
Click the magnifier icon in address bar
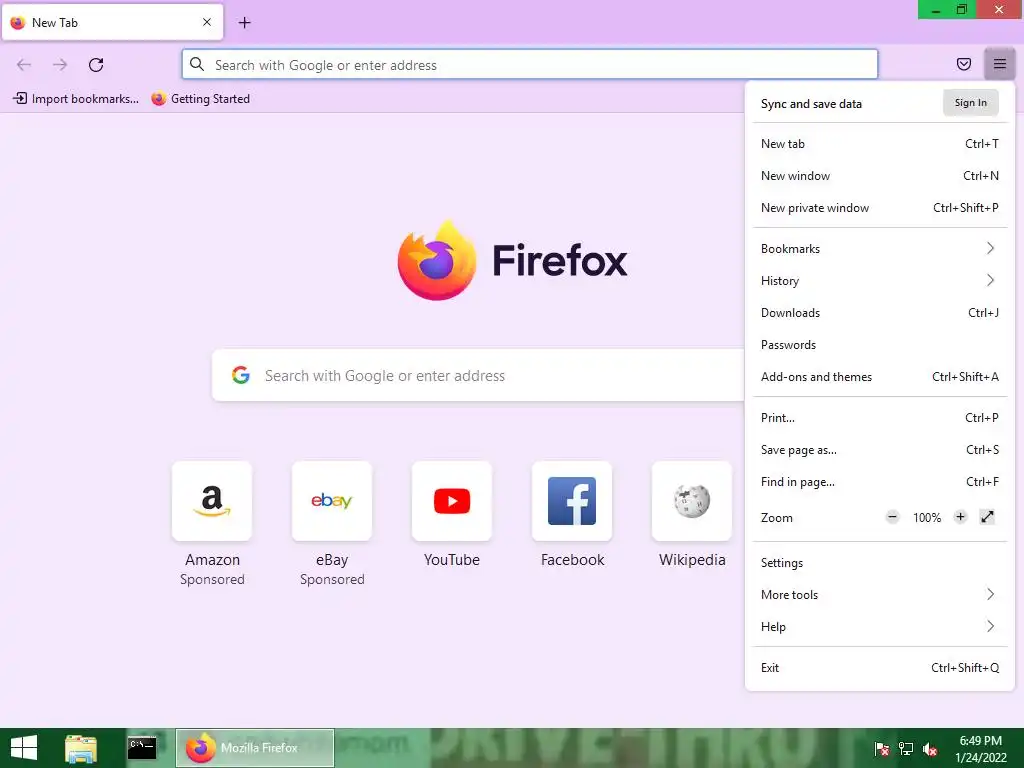(x=197, y=64)
